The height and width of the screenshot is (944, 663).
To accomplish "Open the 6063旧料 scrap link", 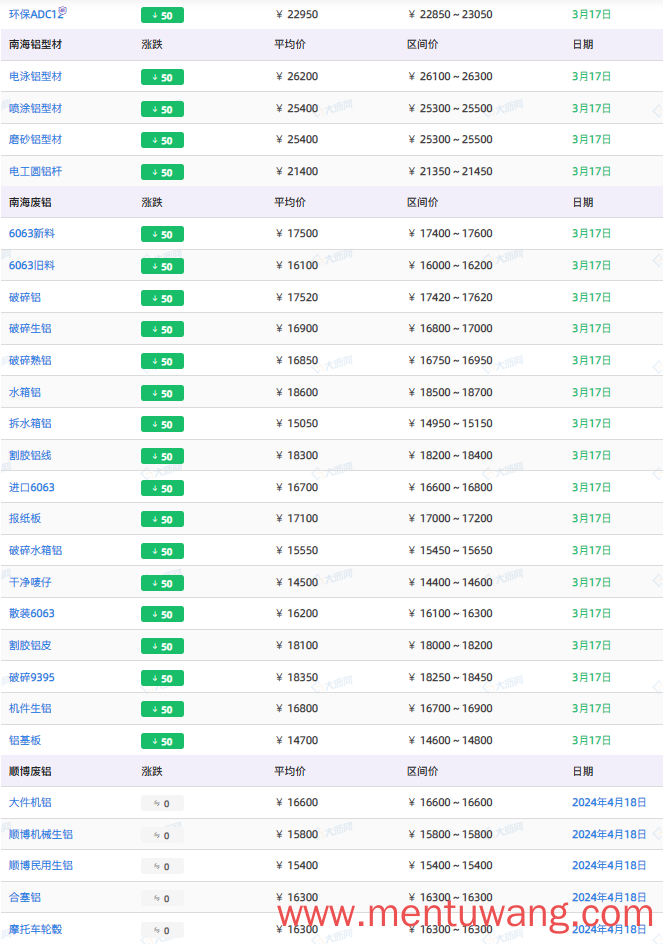I will pos(32,266).
